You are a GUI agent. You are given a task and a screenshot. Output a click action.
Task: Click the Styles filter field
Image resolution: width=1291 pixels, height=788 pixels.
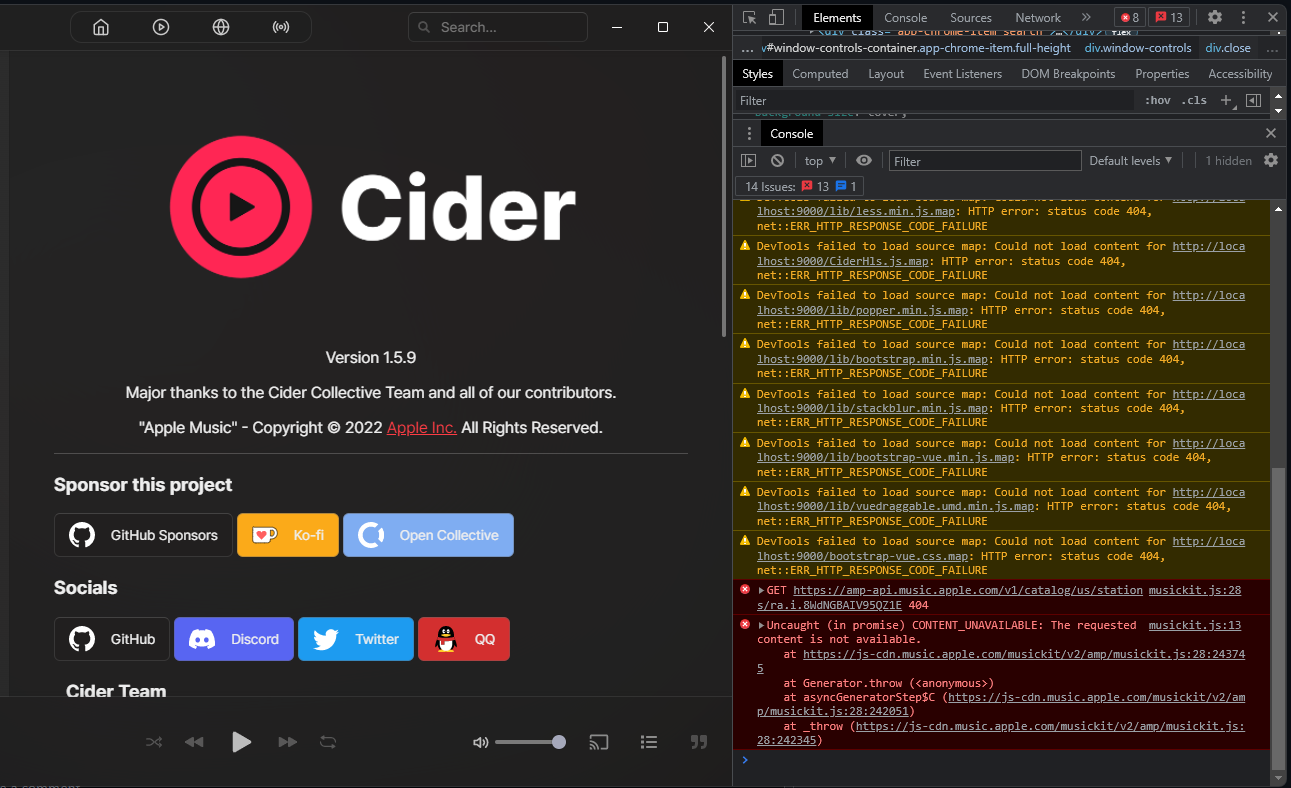(x=935, y=100)
